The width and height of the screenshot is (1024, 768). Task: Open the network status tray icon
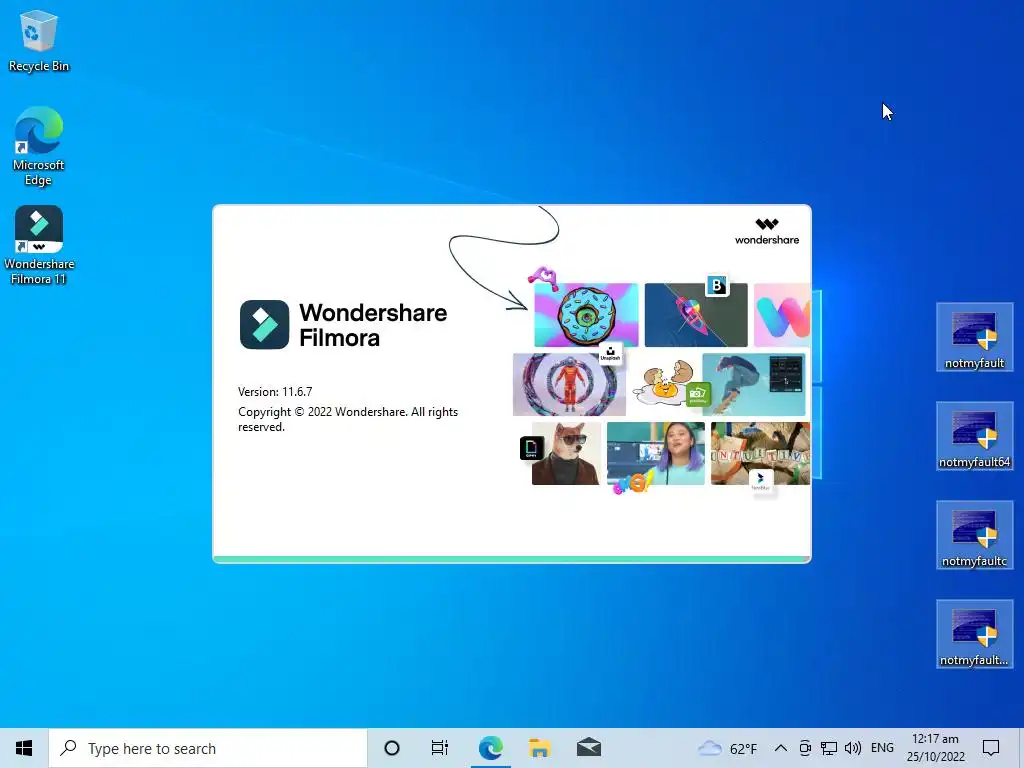click(x=829, y=748)
